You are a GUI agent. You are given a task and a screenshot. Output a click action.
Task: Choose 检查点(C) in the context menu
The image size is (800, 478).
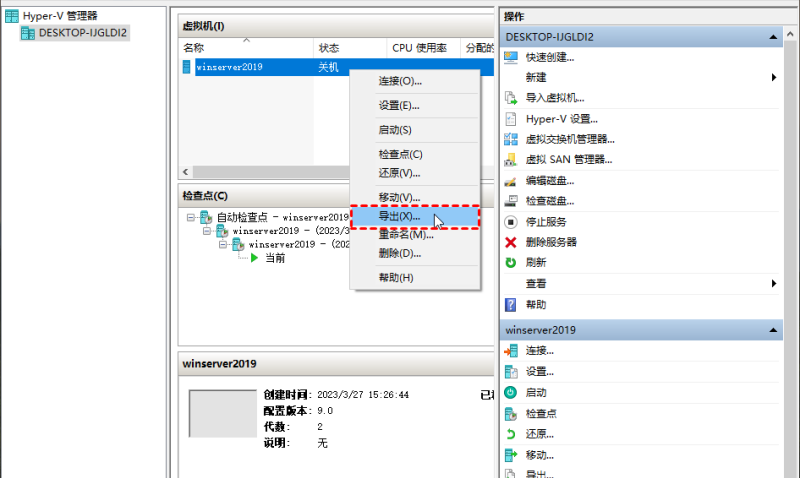click(x=415, y=155)
